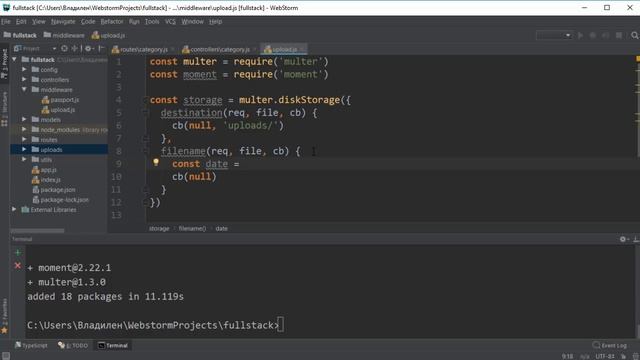Expand the config folder arrow
640x360 pixels.
point(24,70)
